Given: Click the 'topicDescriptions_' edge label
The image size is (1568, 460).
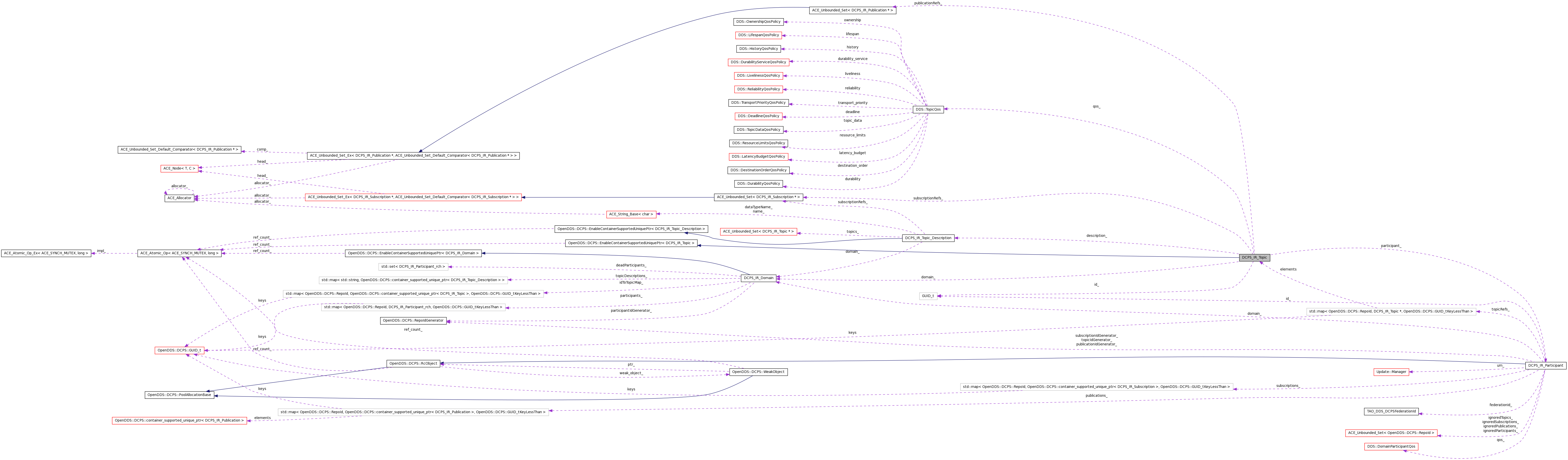Looking at the screenshot, I should [x=631, y=276].
